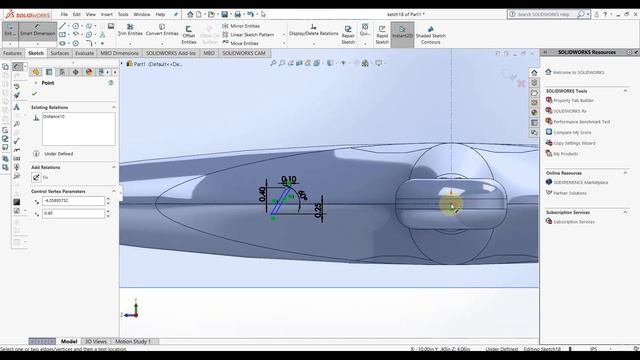Viewport: 640px width, 360px height.
Task: Click Mirror Entities
Action: click(241, 26)
